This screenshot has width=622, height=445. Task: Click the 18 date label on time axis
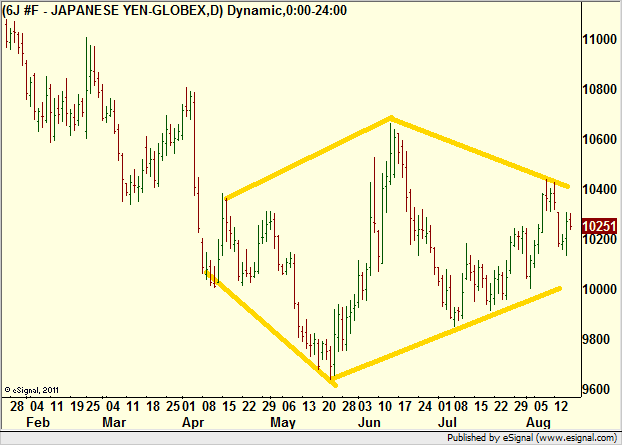pyautogui.click(x=153, y=407)
